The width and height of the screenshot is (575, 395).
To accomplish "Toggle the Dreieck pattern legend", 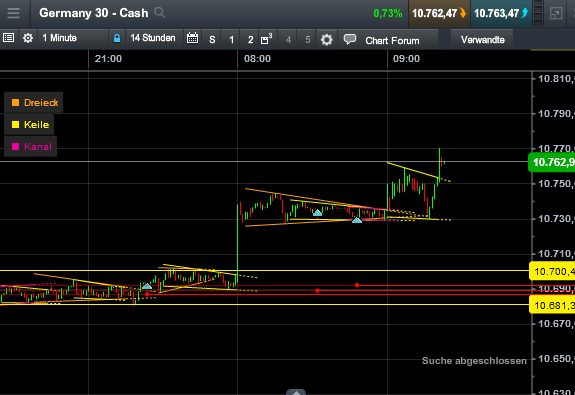I will [33, 102].
